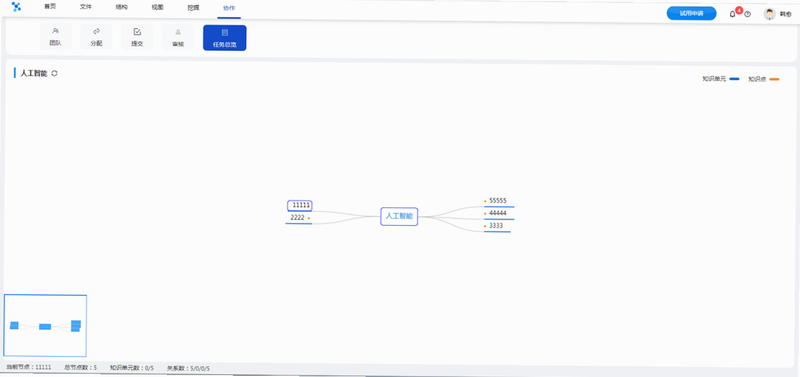Click the minimap overview thumbnail
Image resolution: width=800 pixels, height=377 pixels.
45,325
